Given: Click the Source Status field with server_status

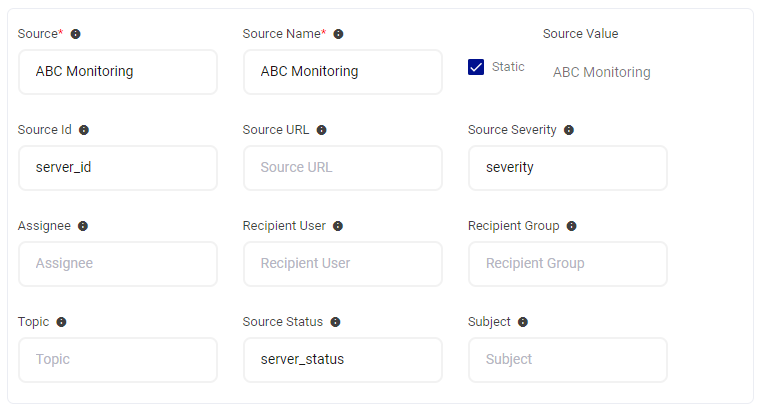Looking at the screenshot, I should pos(342,360).
